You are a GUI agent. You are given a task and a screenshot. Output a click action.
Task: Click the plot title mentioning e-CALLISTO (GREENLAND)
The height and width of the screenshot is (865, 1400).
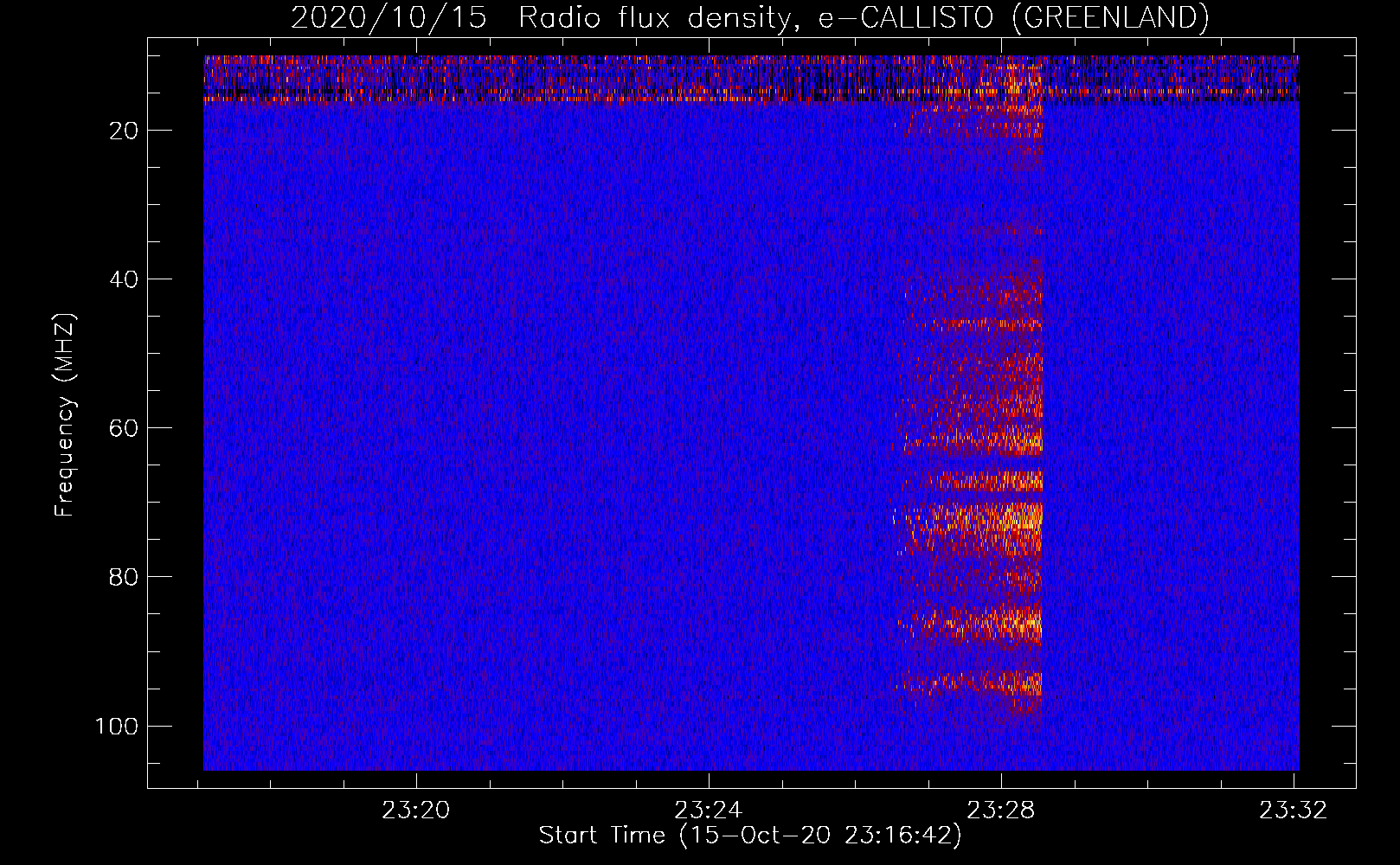(749, 17)
